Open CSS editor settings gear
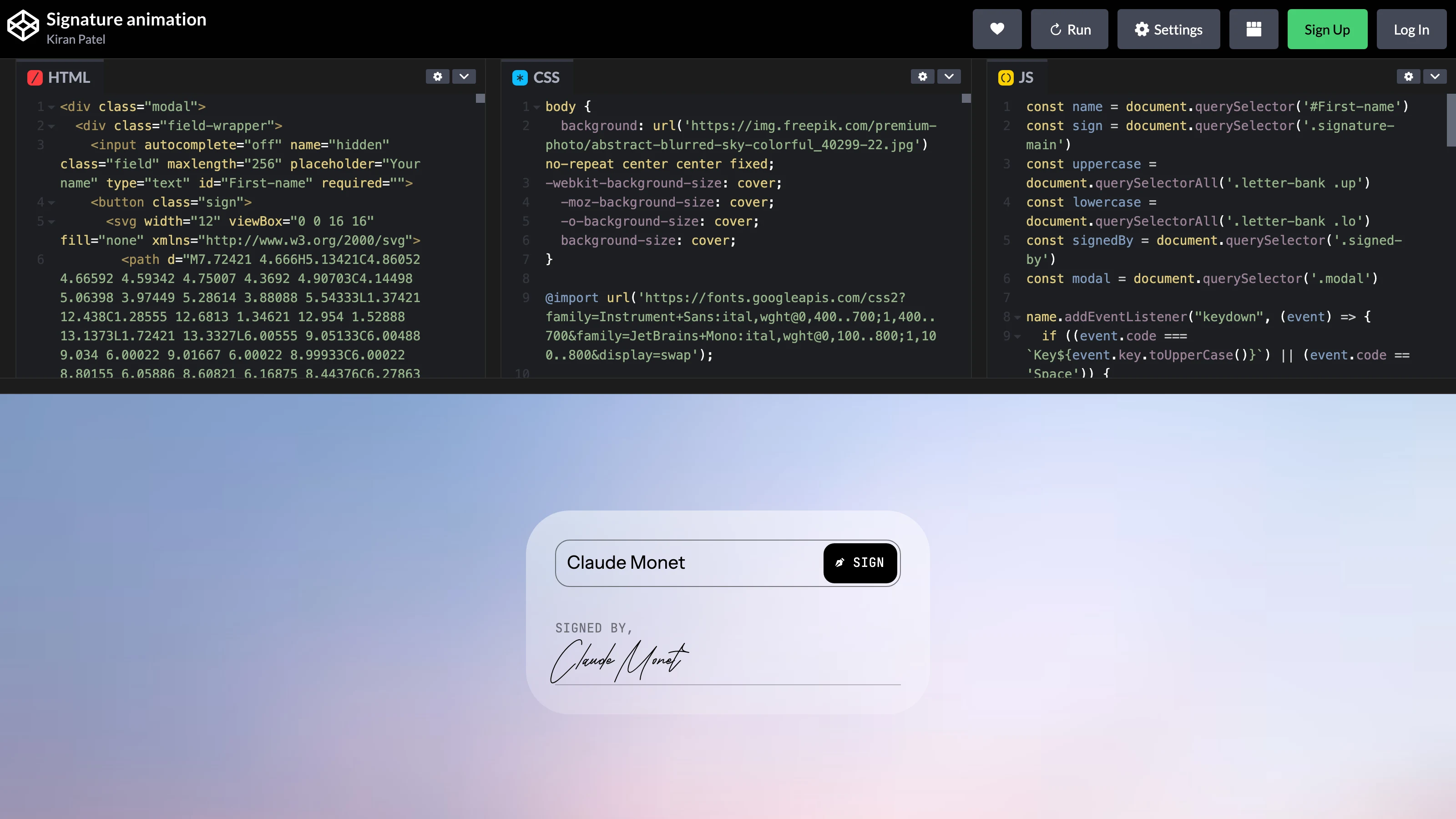Screen dimensions: 1456x819 pos(922,76)
